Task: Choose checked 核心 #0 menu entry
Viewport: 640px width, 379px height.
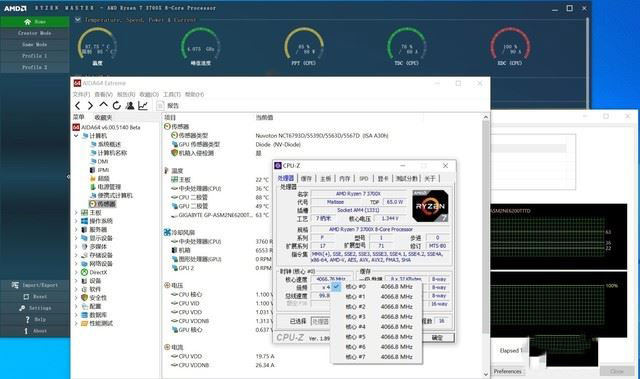Action: coord(376,287)
